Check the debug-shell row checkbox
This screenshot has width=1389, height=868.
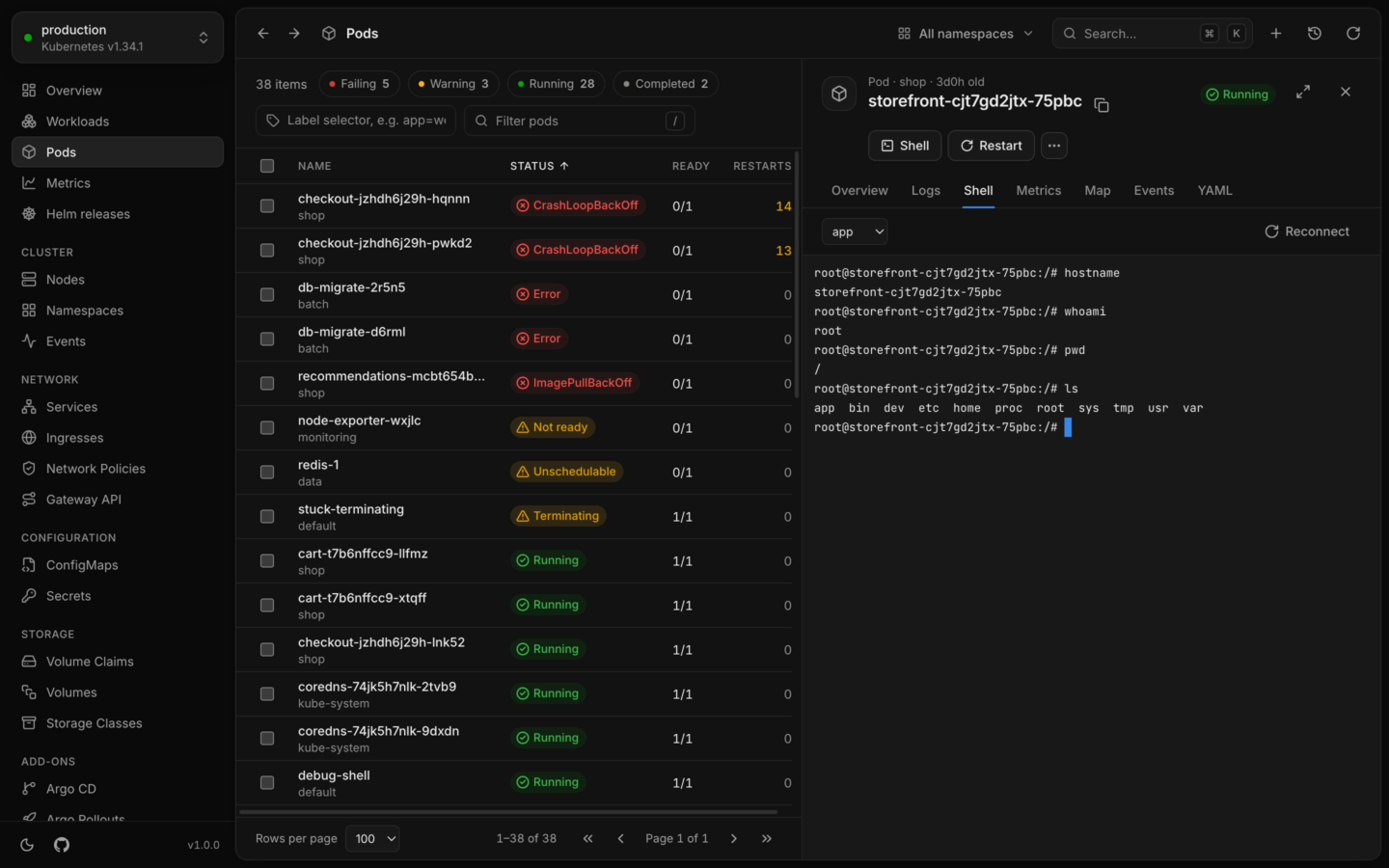coord(267,782)
